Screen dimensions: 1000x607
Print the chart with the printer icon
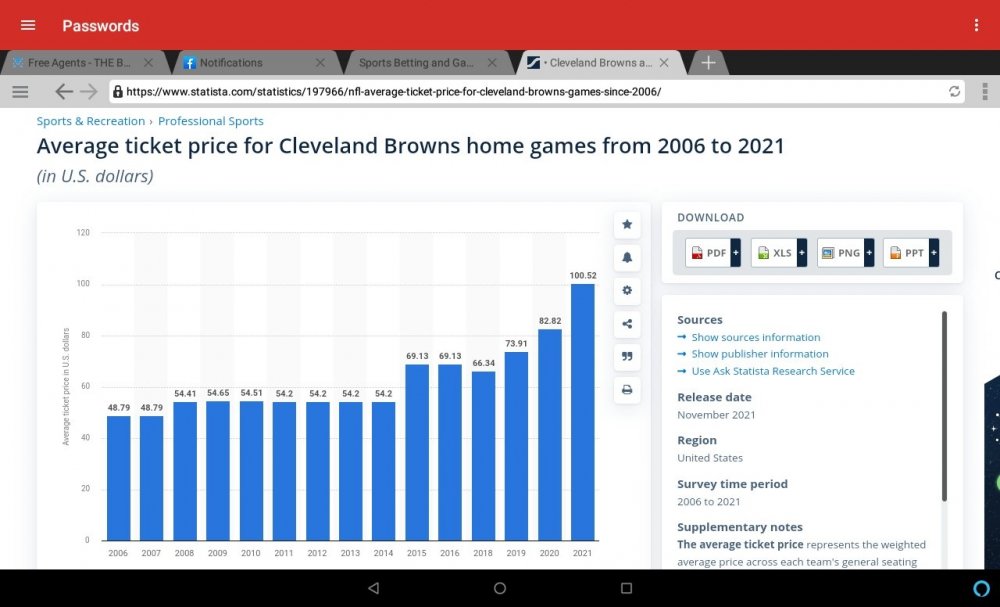point(627,390)
